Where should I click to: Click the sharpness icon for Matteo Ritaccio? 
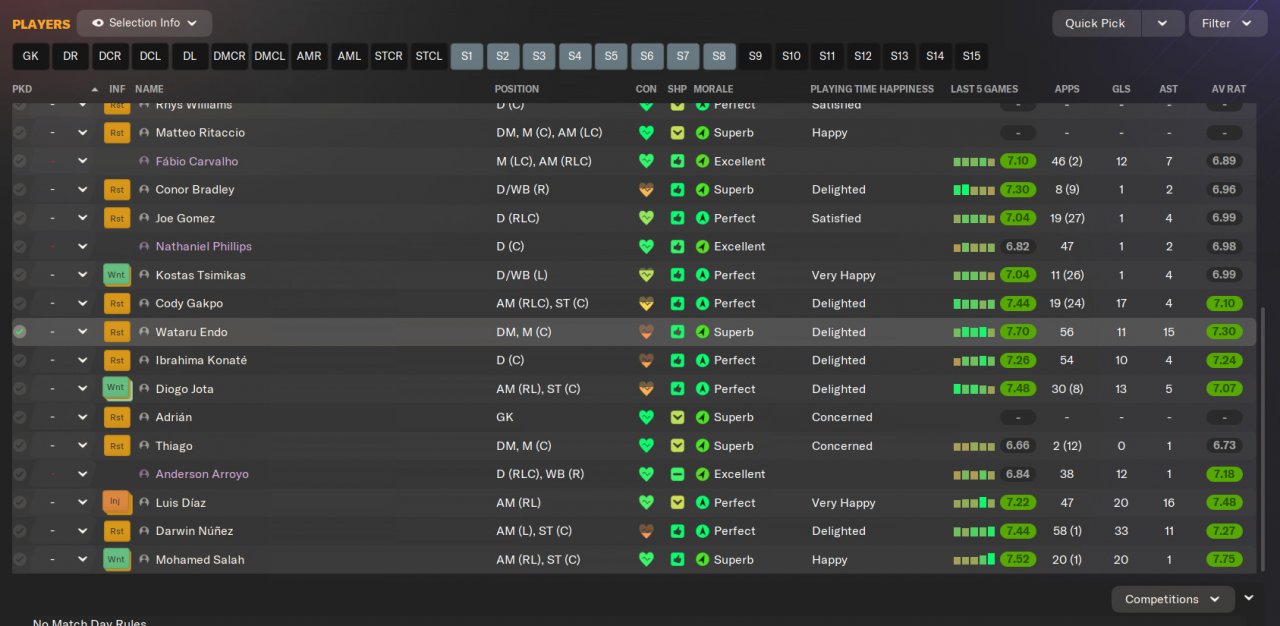pos(677,132)
